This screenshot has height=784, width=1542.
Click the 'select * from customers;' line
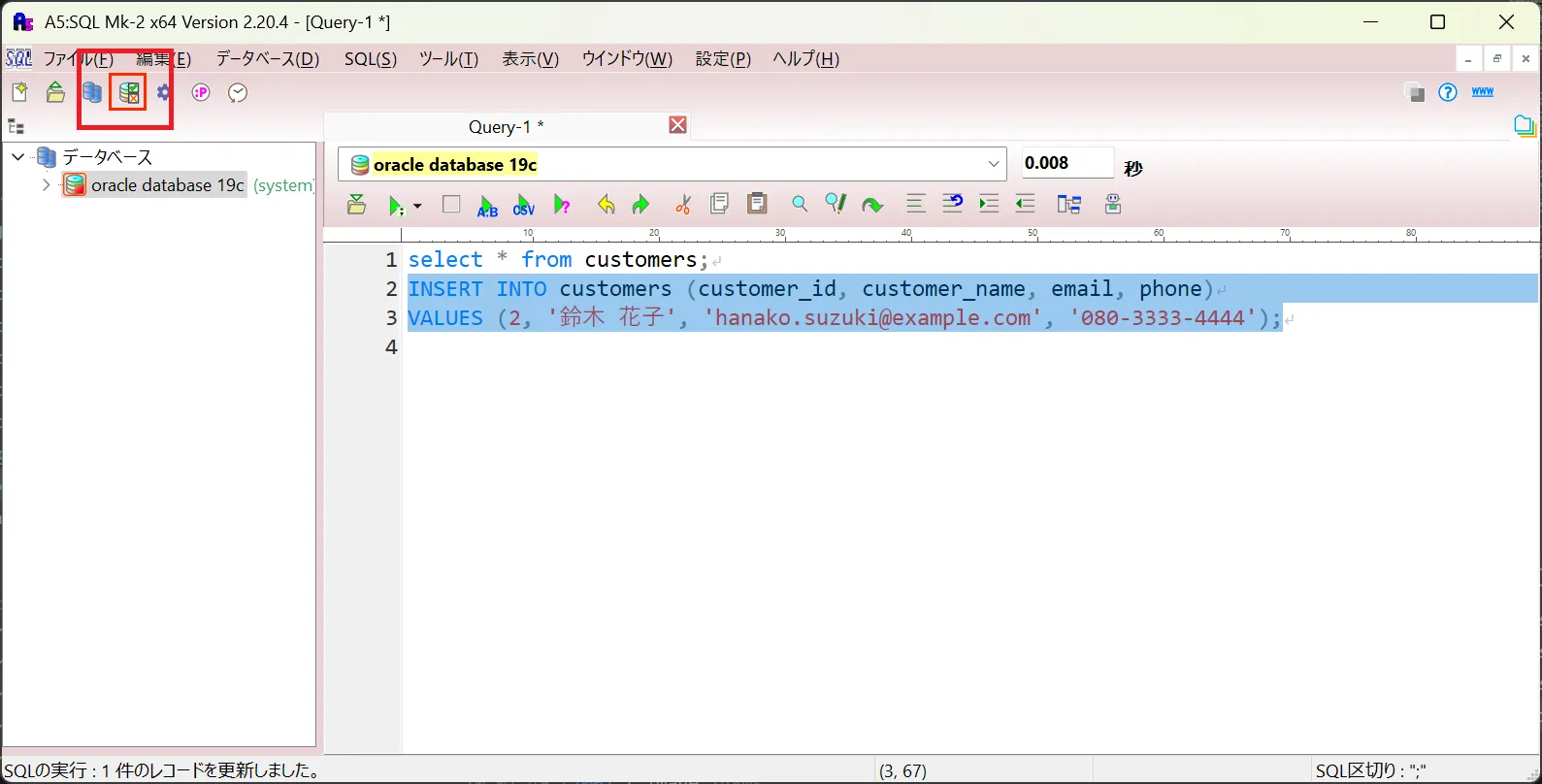point(558,259)
